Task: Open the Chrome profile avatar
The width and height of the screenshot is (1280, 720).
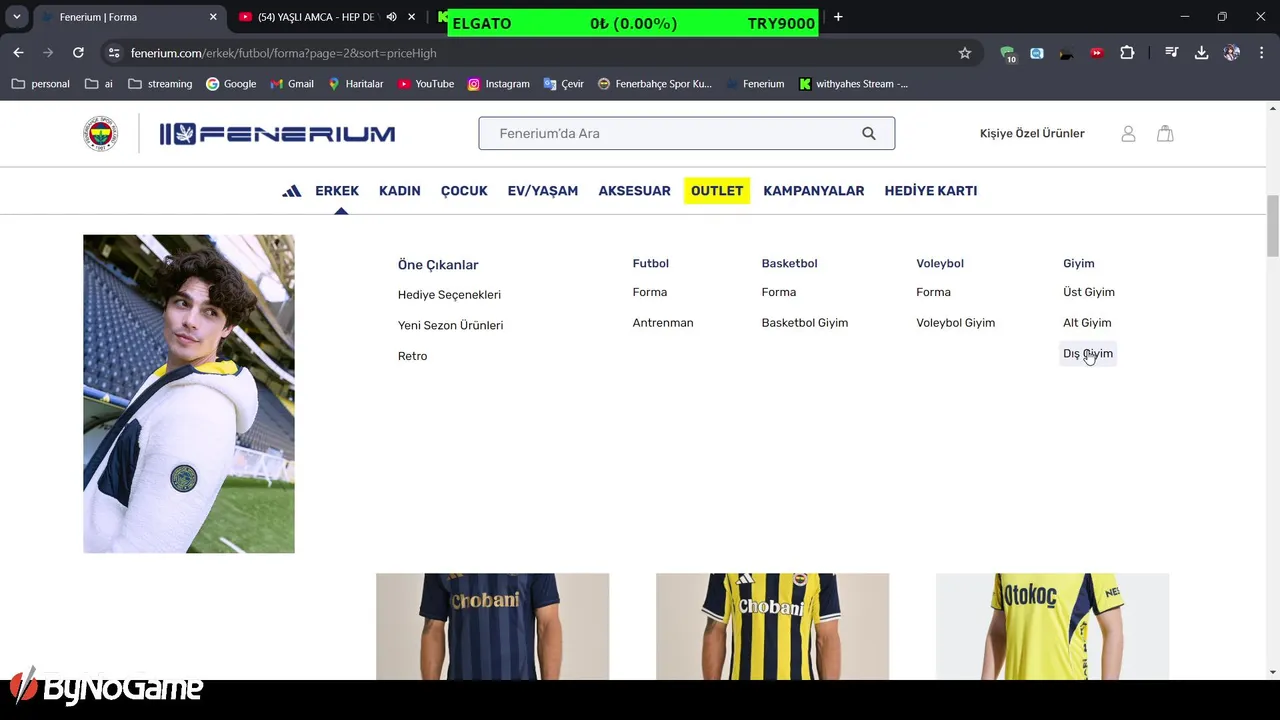Action: 1232,53
